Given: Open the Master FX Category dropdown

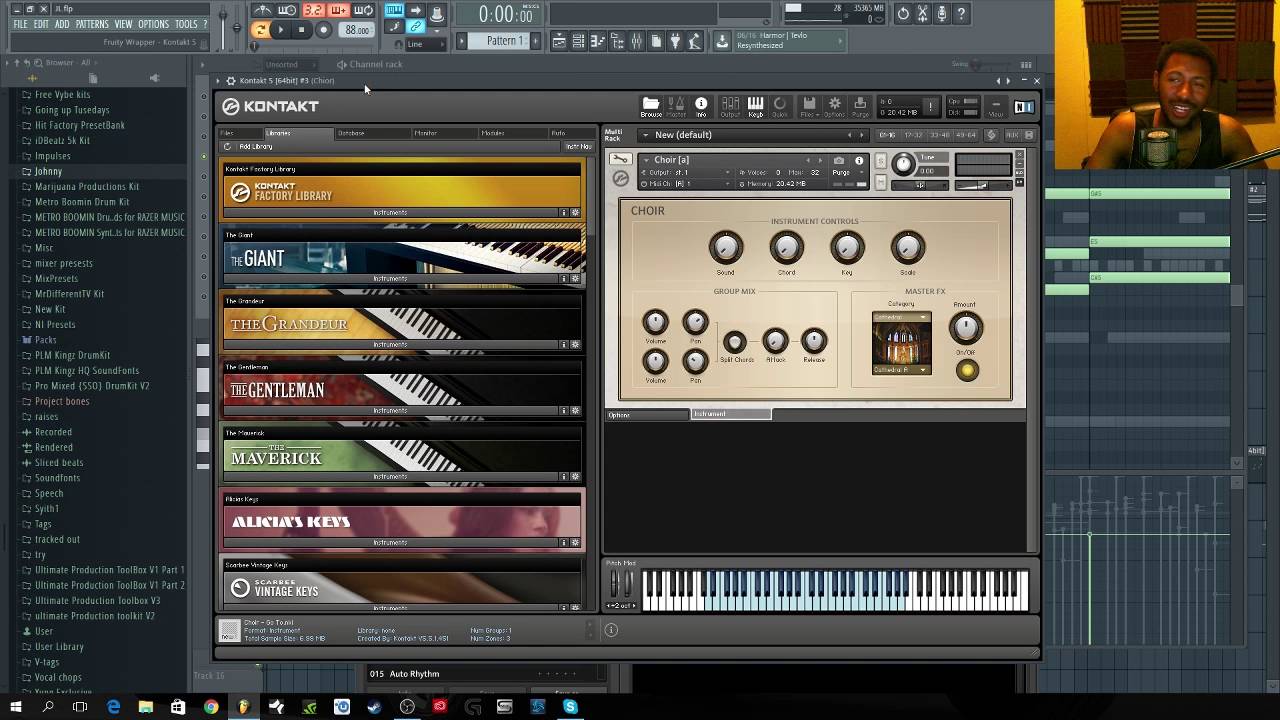Looking at the screenshot, I should tap(901, 317).
